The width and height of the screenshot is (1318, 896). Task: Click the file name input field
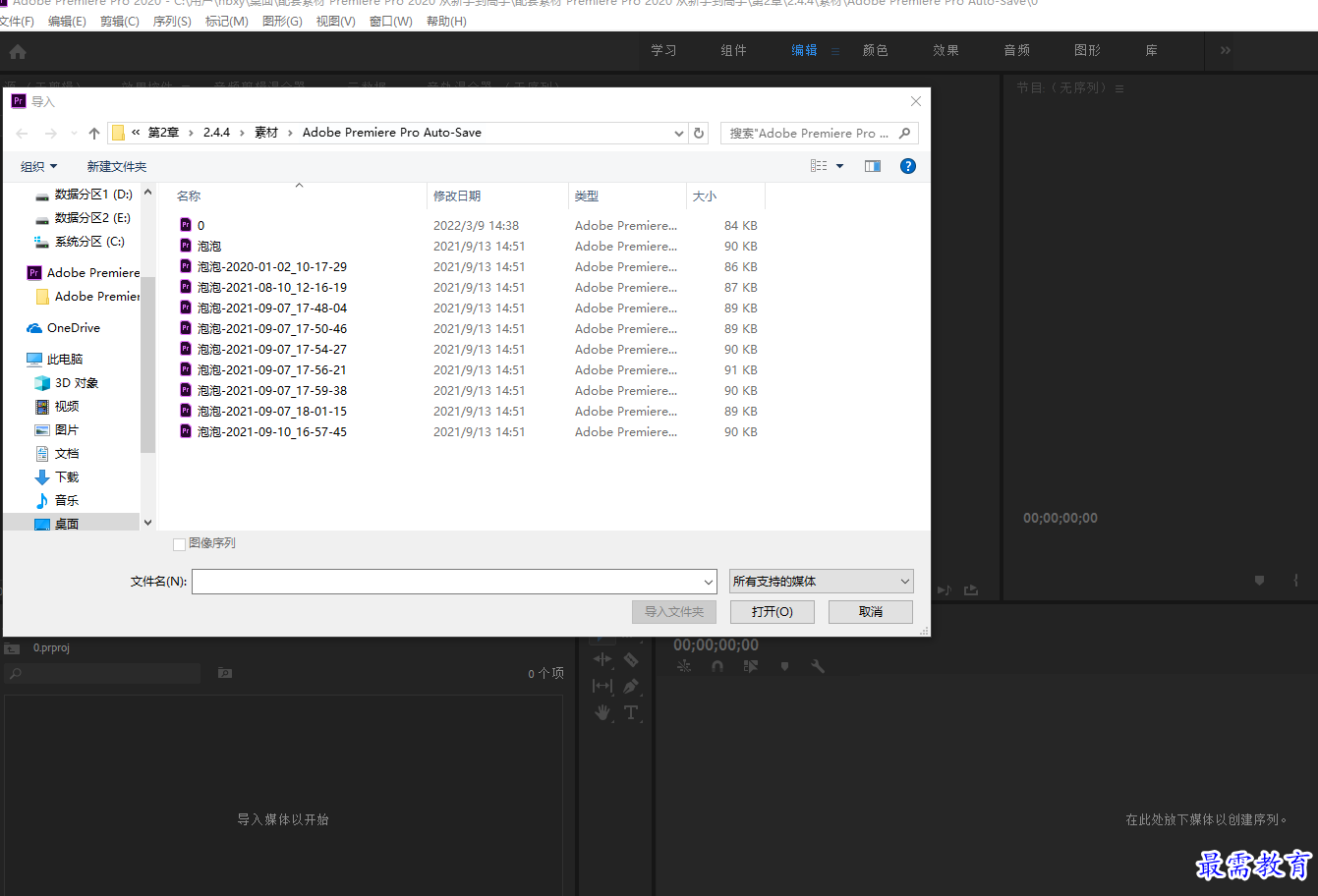coord(447,582)
